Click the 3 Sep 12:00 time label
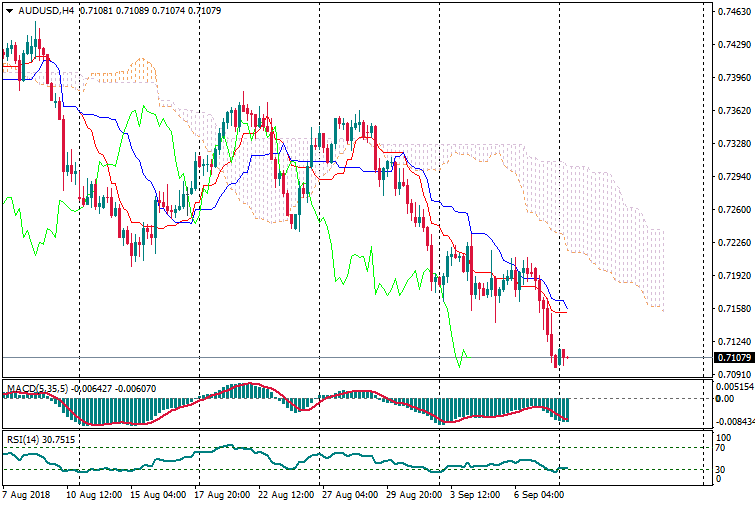 tap(474, 494)
